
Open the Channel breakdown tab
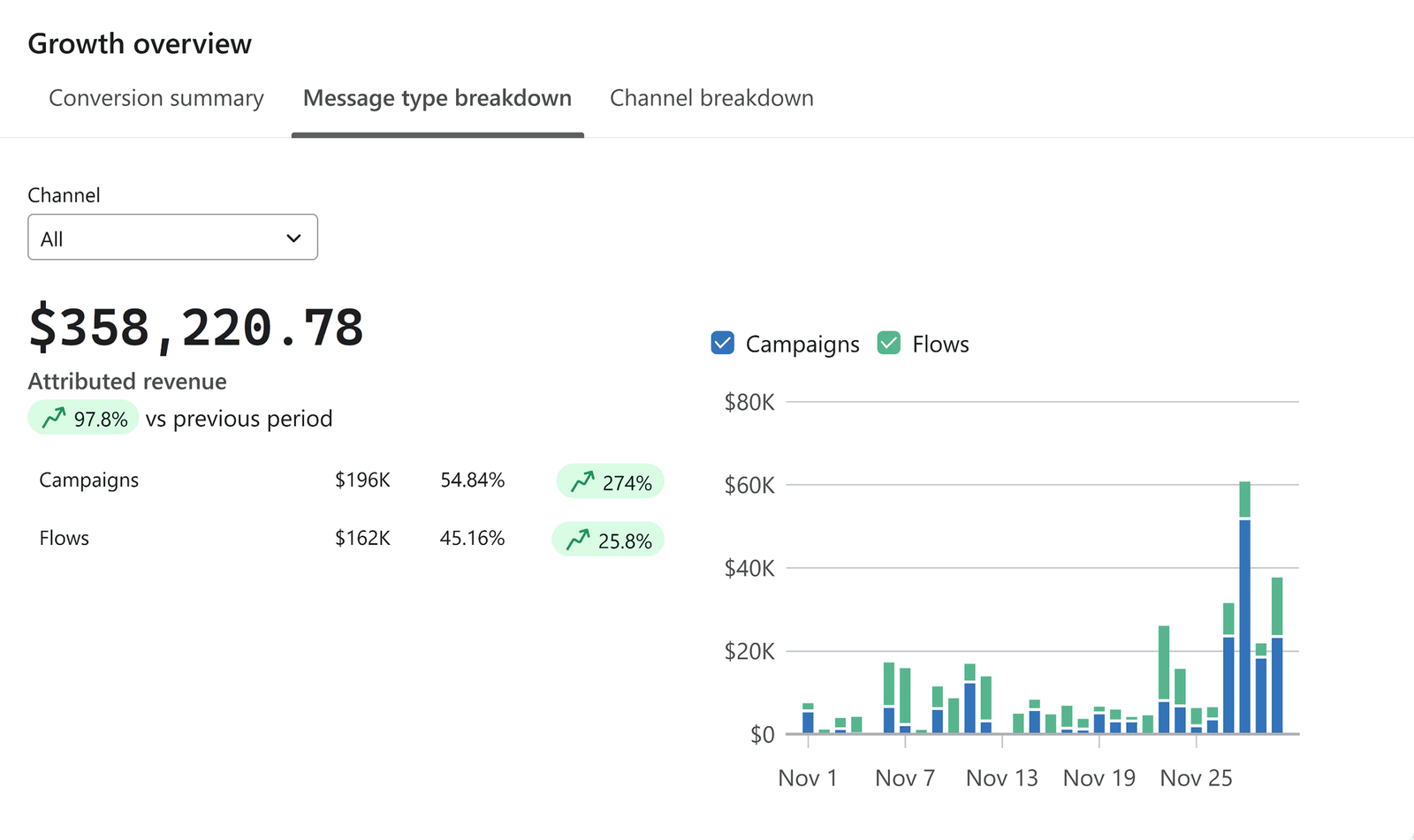point(711,98)
